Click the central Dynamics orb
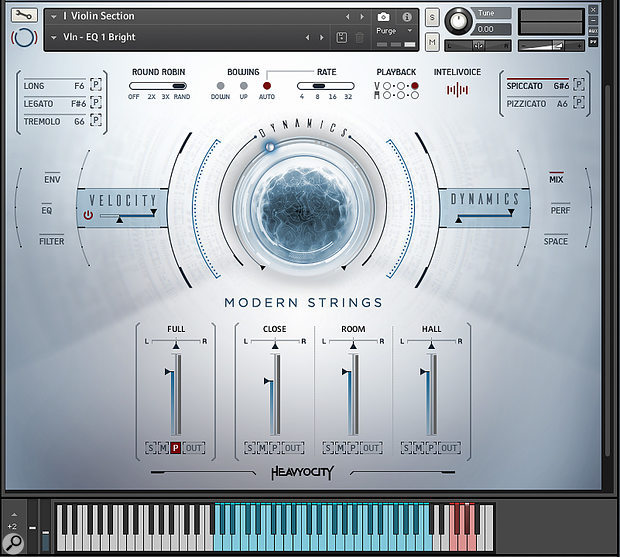 pyautogui.click(x=302, y=209)
